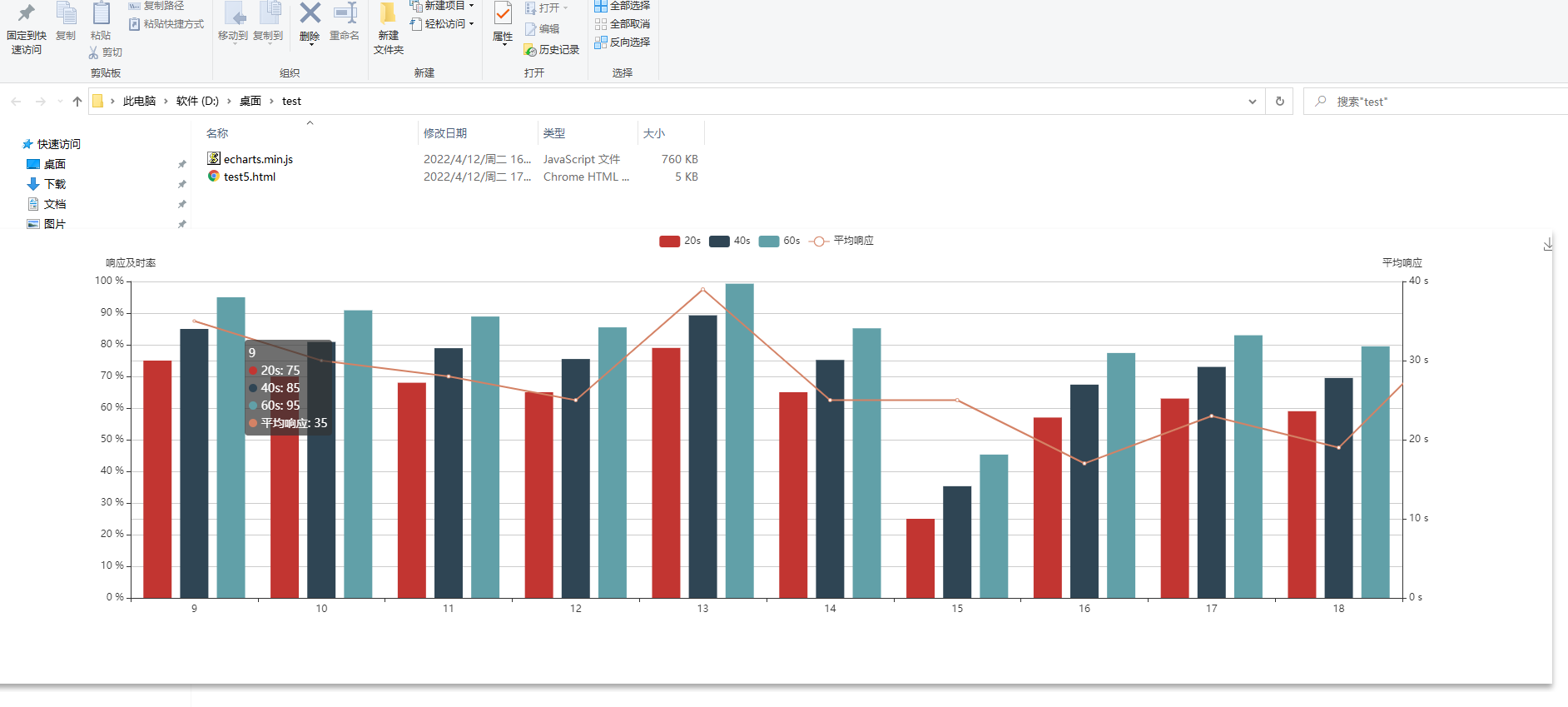Click the JavaScript file icon of echarts.min.js
This screenshot has width=1568, height=707.
click(x=214, y=158)
